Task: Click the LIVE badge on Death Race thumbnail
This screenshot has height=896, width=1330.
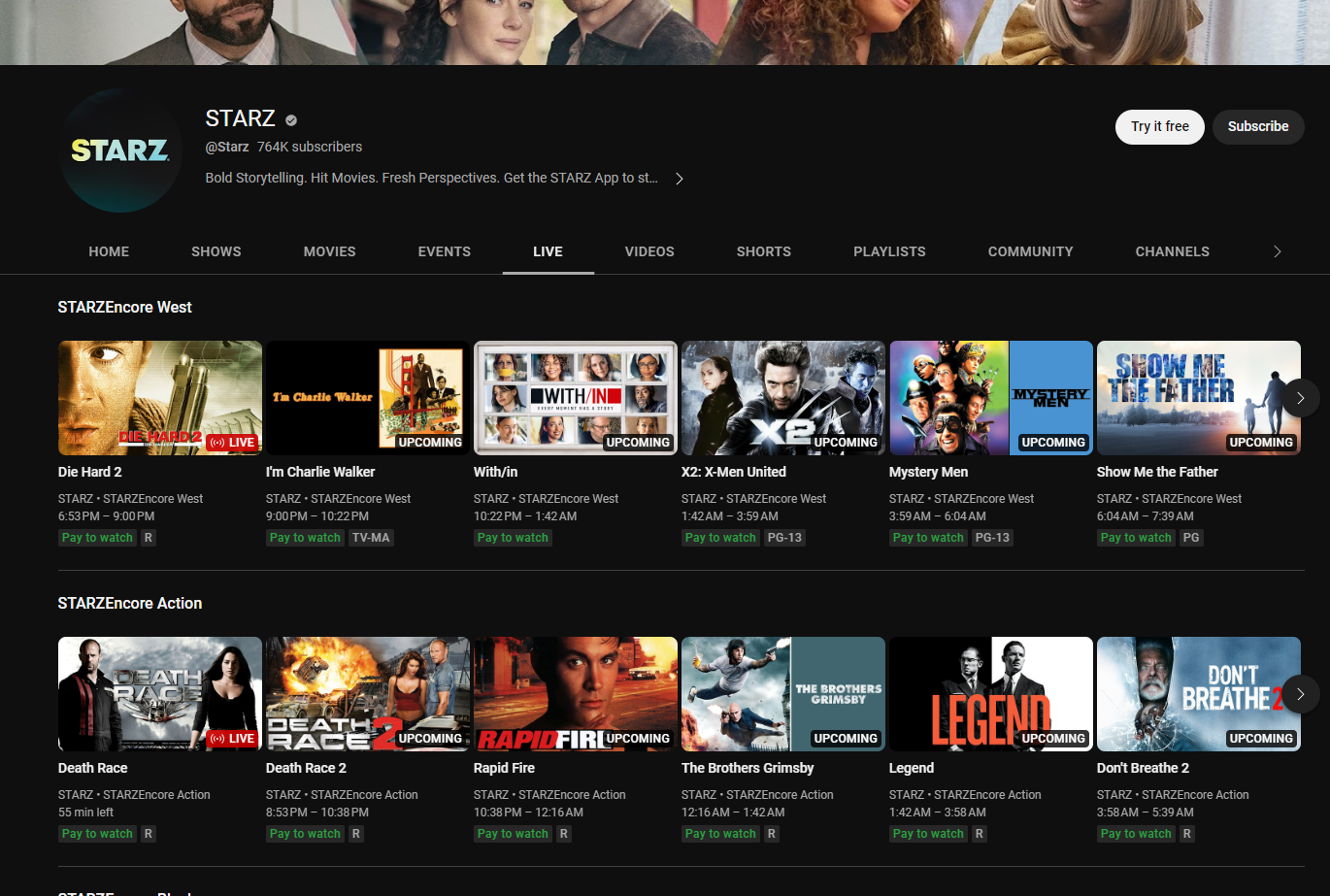Action: coord(232,739)
